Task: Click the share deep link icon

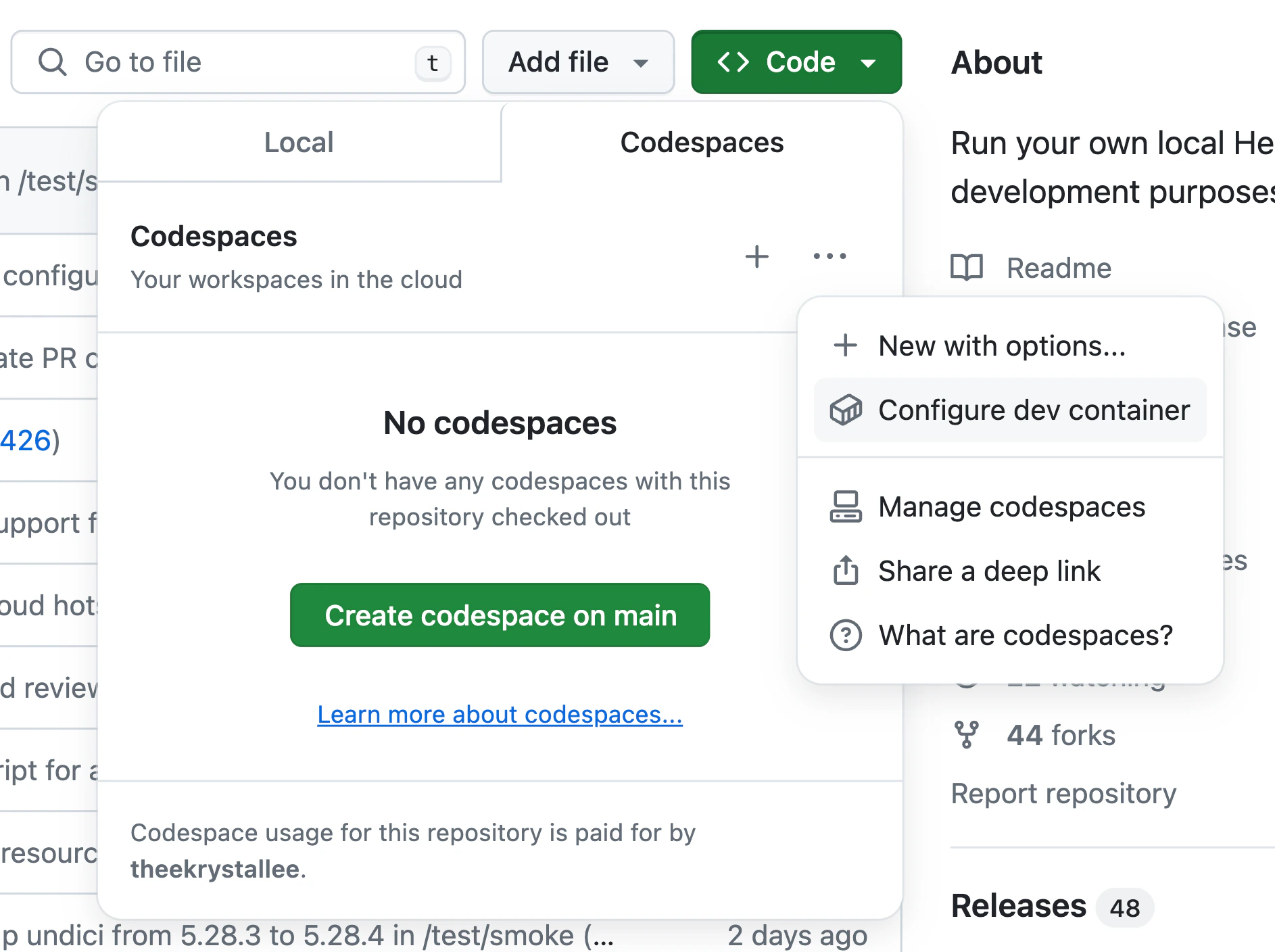Action: 846,571
